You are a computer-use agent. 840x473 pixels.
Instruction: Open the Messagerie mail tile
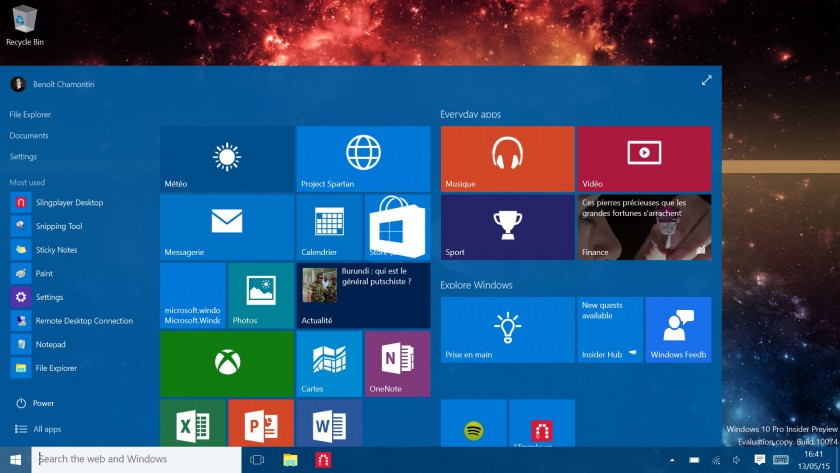[227, 226]
